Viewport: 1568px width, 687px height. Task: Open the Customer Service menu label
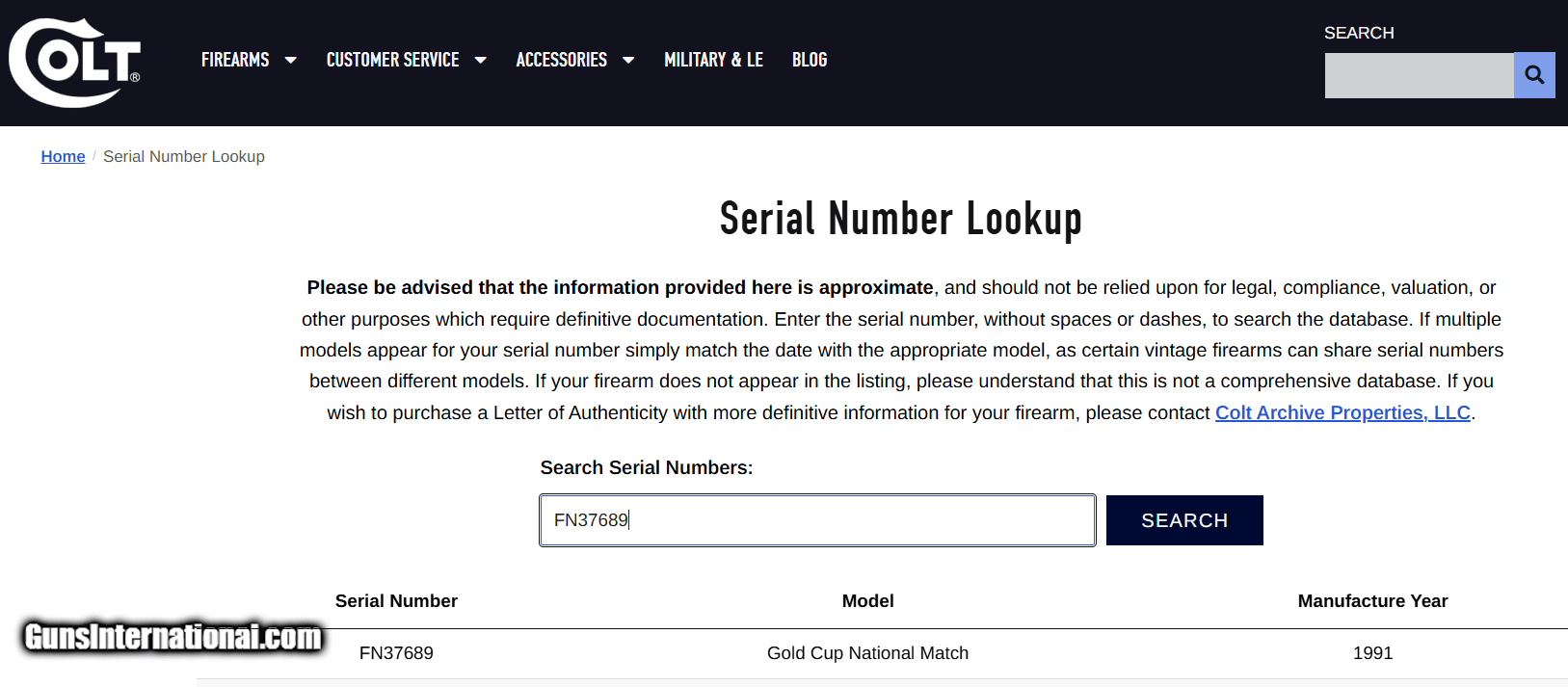pyautogui.click(x=392, y=60)
